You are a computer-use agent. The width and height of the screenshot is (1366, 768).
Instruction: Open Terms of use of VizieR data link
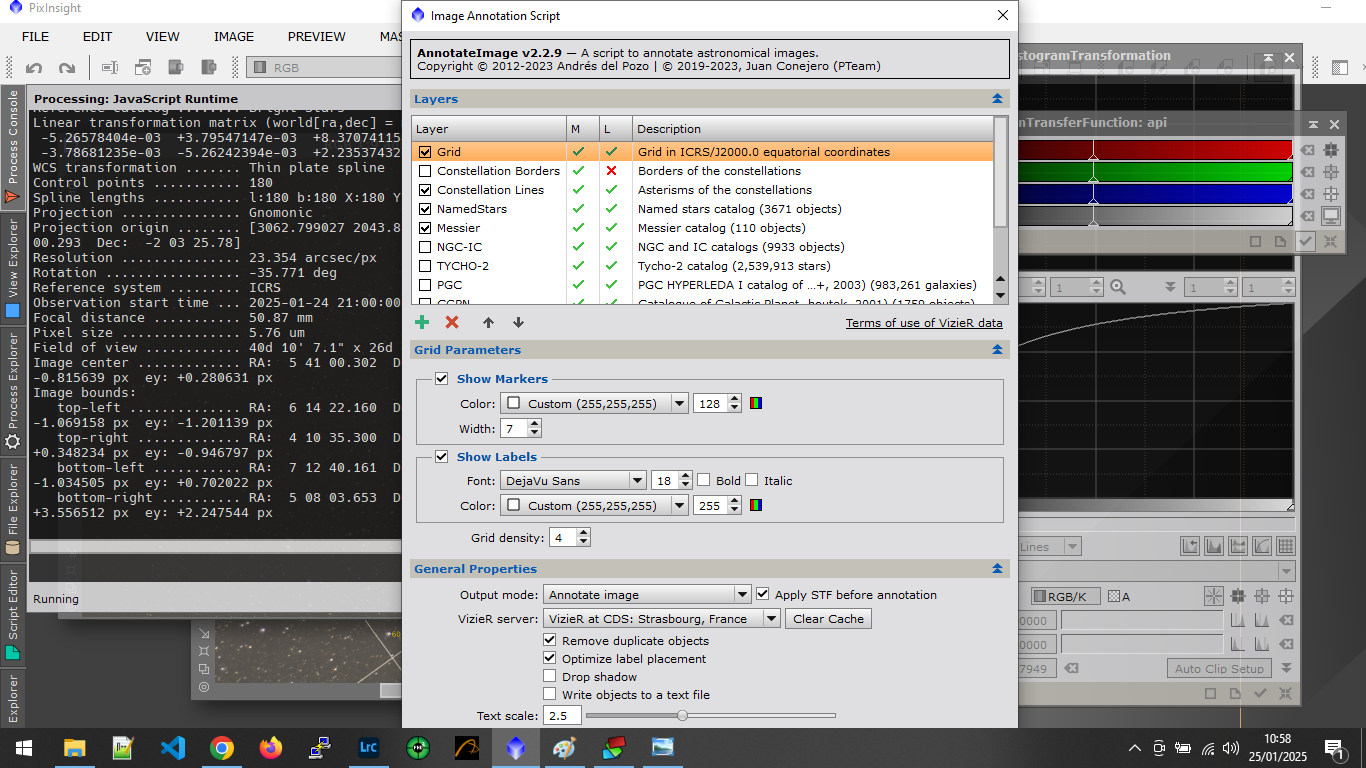[924, 322]
